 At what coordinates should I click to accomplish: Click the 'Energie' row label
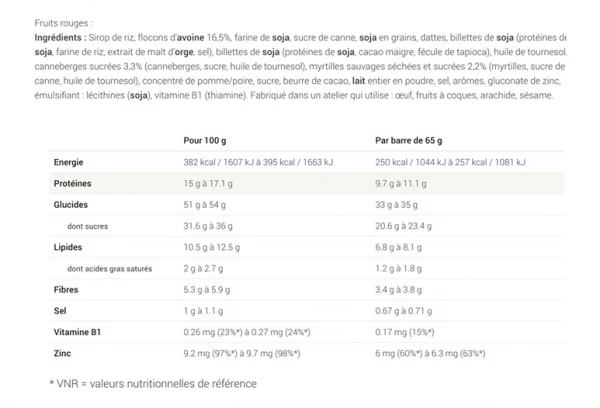[x=68, y=162]
